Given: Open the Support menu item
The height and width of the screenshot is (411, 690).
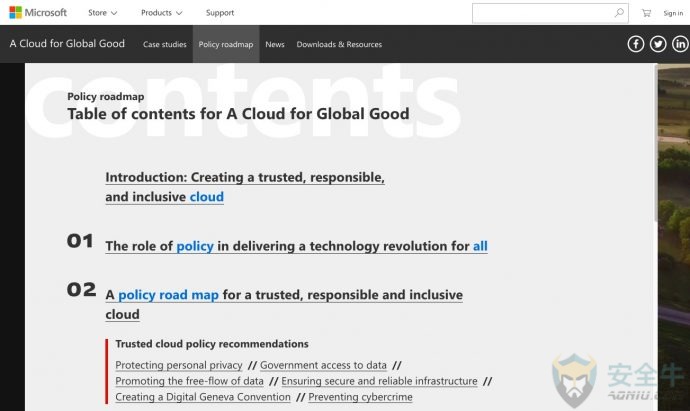Looking at the screenshot, I should pos(220,13).
